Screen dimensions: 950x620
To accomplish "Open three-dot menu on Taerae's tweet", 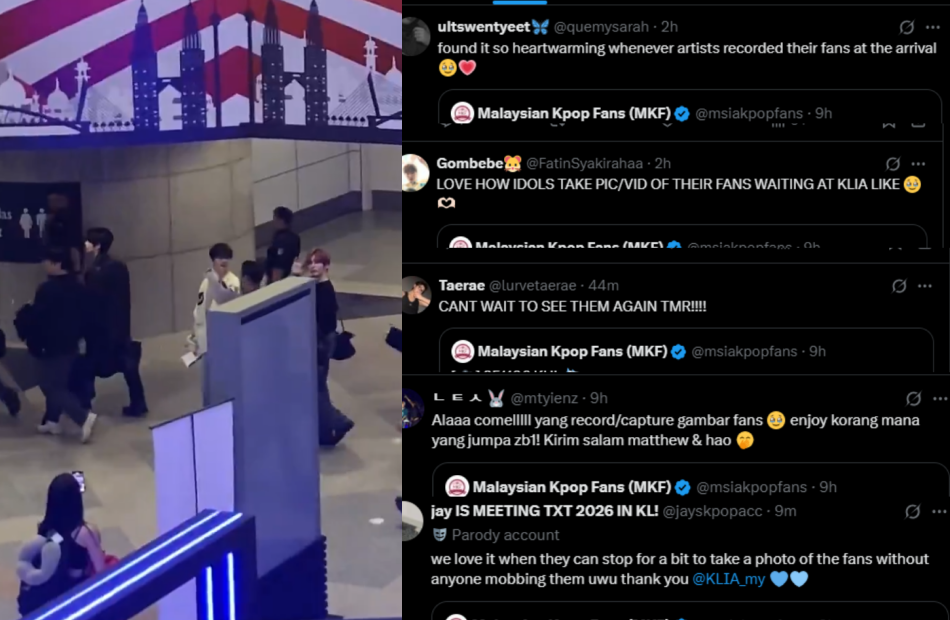I will point(925,286).
